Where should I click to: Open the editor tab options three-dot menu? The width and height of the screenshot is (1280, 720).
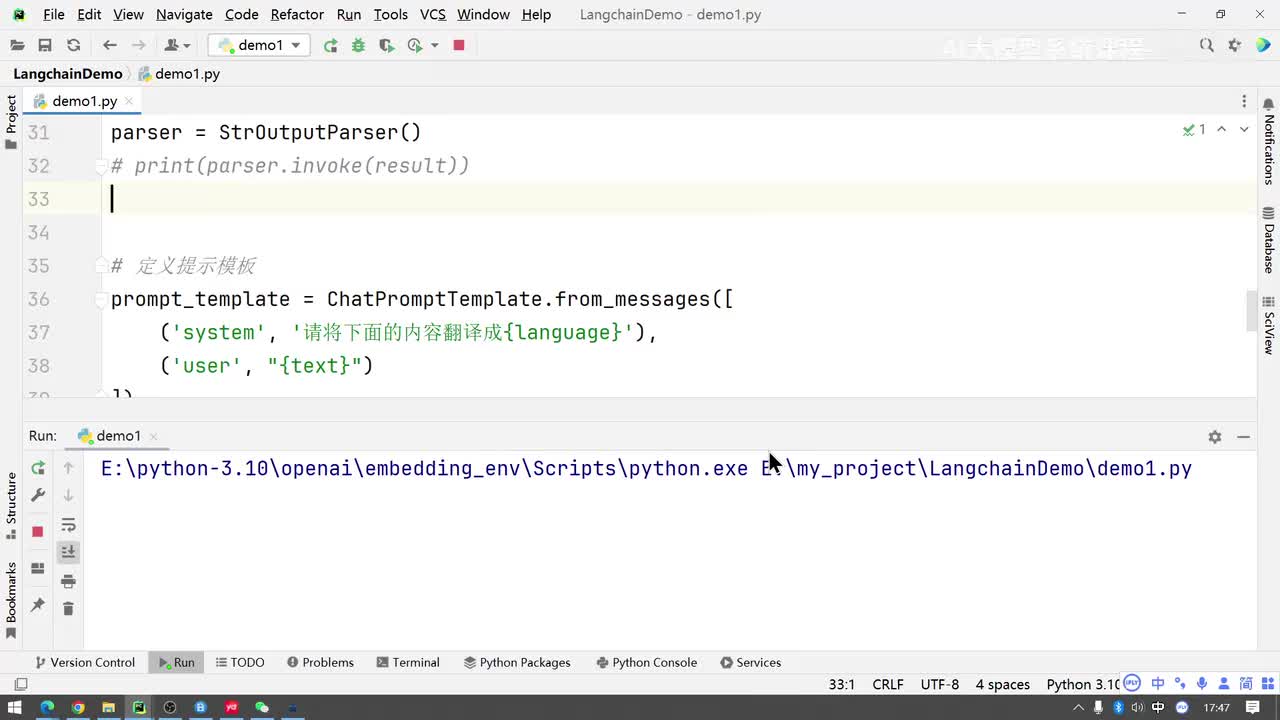[x=1244, y=101]
